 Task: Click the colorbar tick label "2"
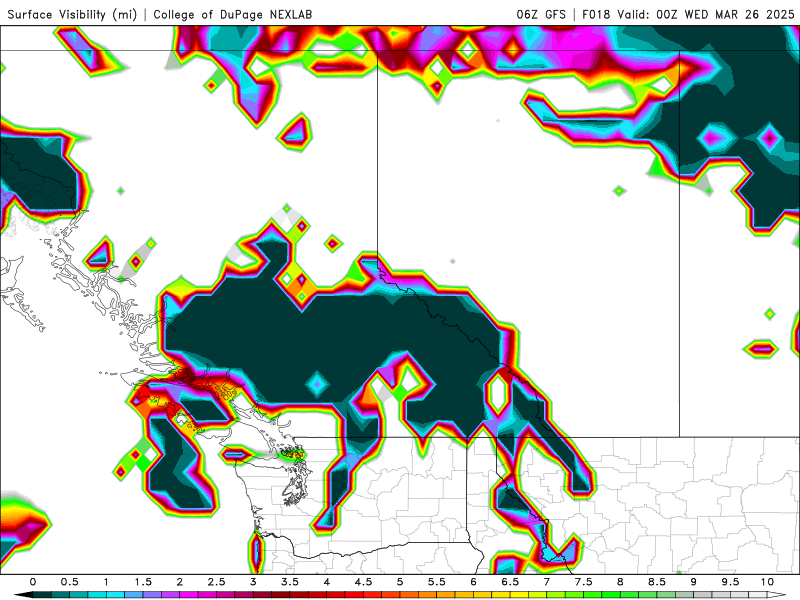pos(180,582)
